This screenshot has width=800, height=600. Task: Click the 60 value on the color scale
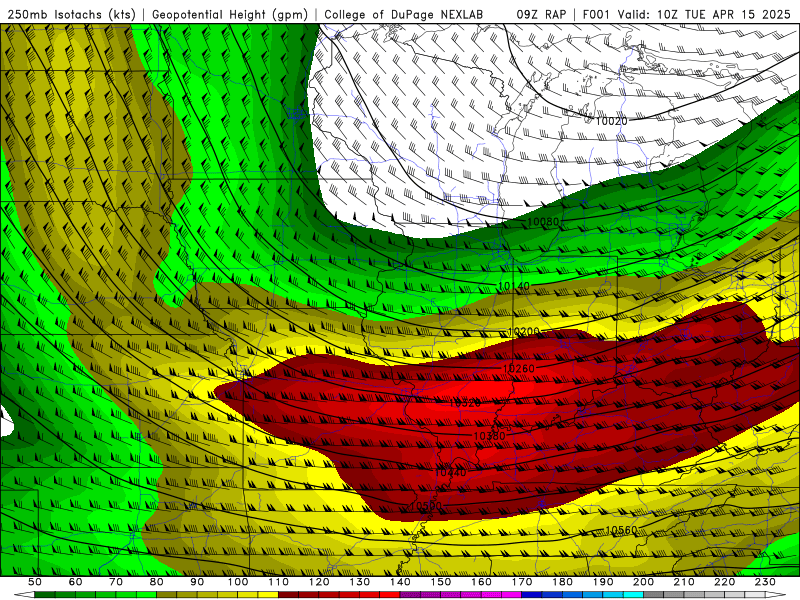pos(76,582)
